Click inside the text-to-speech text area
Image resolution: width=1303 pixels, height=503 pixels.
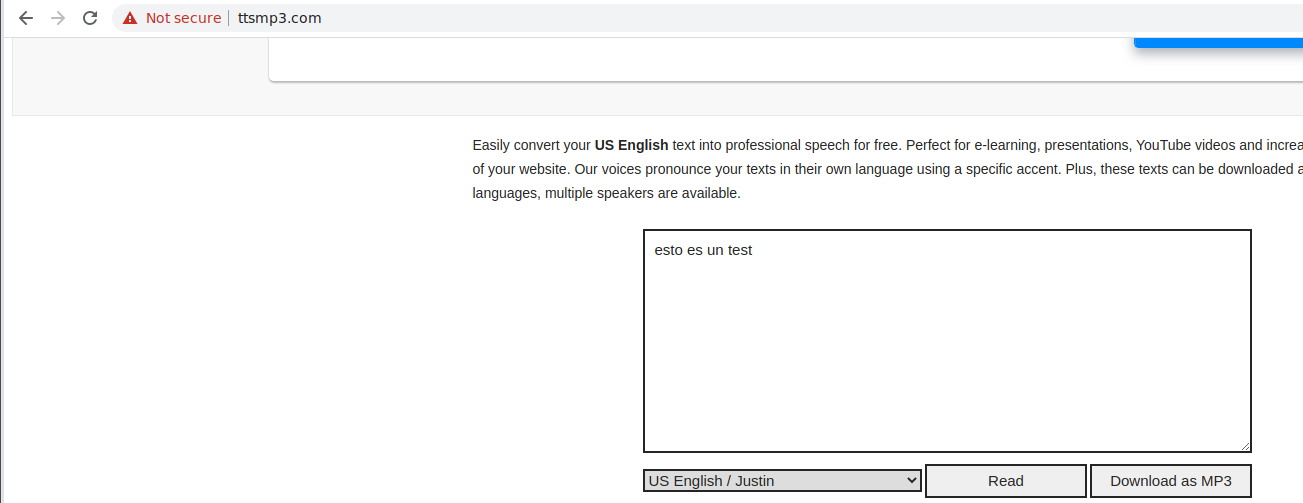point(946,350)
